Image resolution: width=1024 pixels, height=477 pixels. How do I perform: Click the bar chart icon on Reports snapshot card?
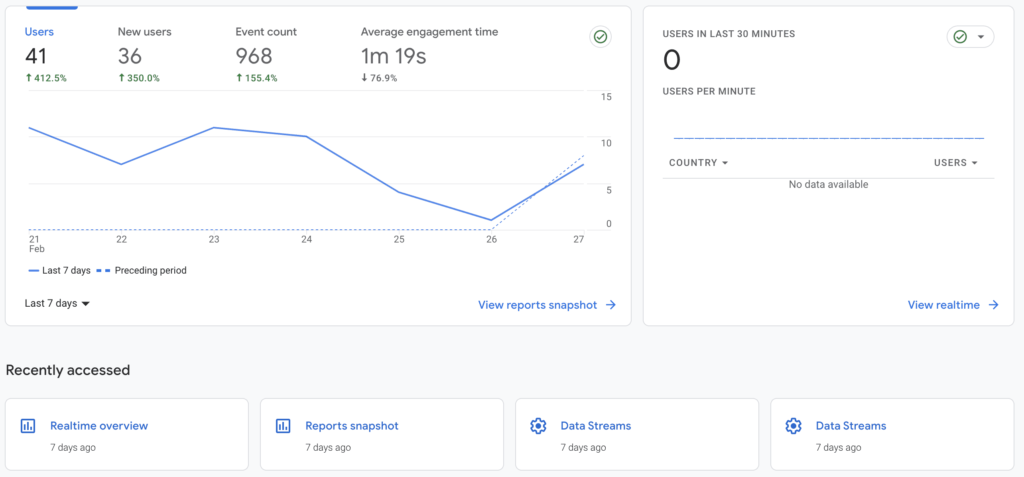[283, 426]
